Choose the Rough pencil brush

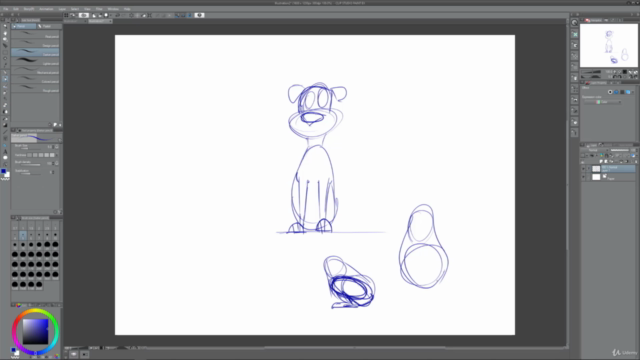click(x=35, y=88)
